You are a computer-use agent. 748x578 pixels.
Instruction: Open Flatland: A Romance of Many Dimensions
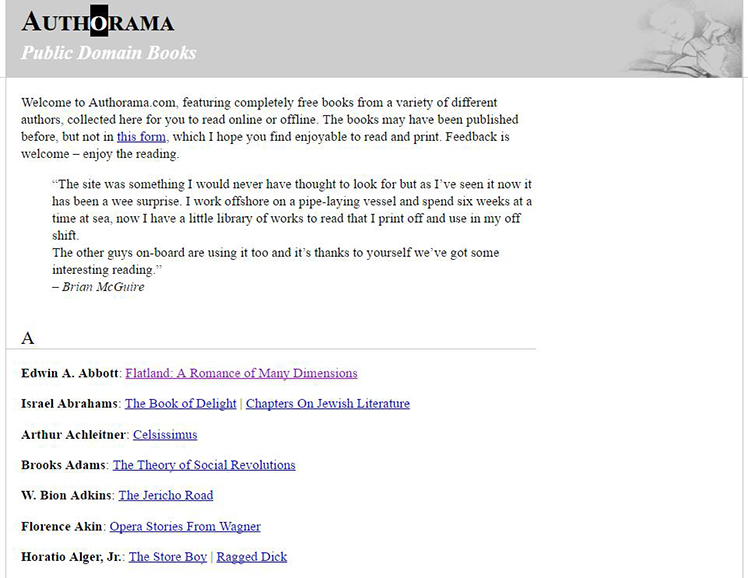click(x=241, y=373)
